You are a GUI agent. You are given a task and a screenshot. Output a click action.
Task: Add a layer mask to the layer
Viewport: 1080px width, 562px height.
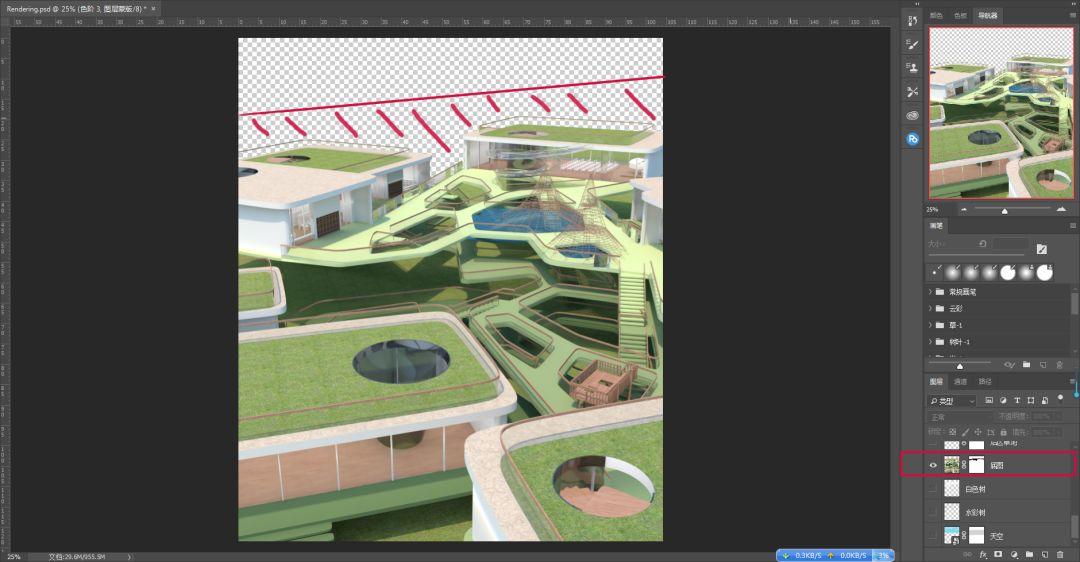tap(998, 554)
